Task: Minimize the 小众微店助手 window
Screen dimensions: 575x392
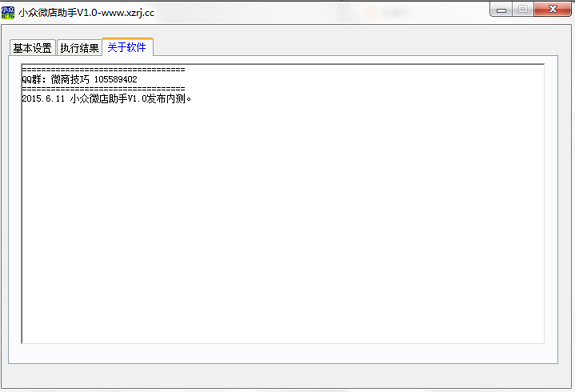Action: click(501, 10)
